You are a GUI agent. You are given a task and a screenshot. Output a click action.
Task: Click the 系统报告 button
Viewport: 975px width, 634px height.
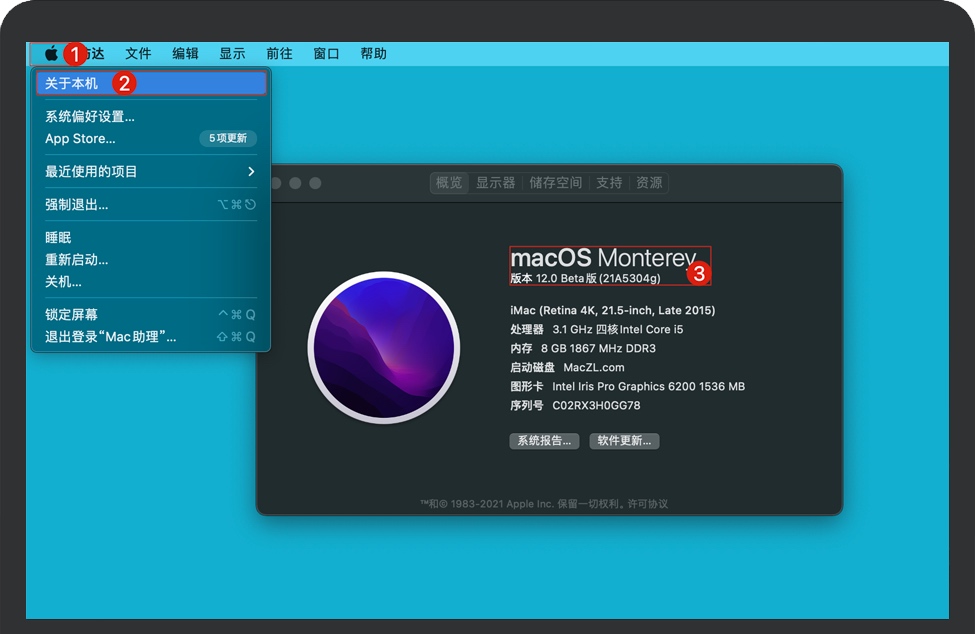coord(544,441)
